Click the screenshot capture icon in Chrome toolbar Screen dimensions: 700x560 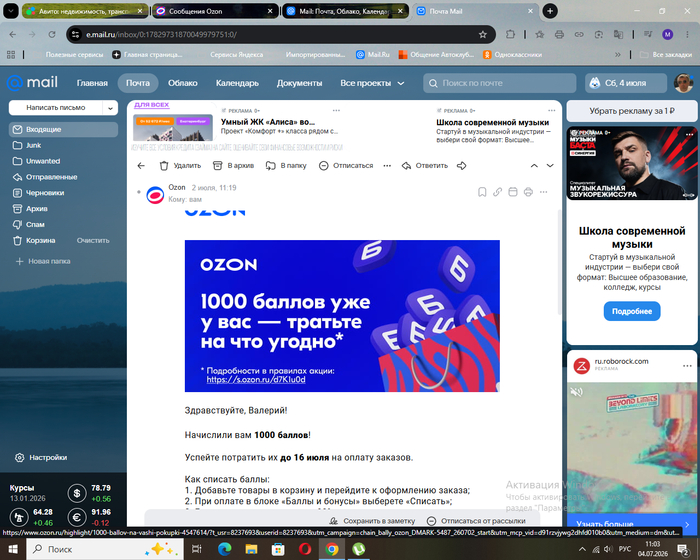pos(599,34)
